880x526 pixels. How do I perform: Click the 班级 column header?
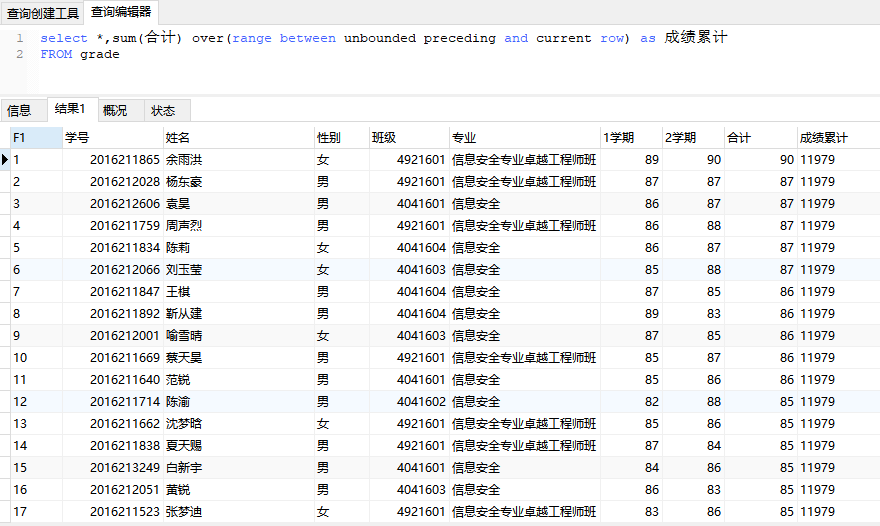pyautogui.click(x=409, y=138)
